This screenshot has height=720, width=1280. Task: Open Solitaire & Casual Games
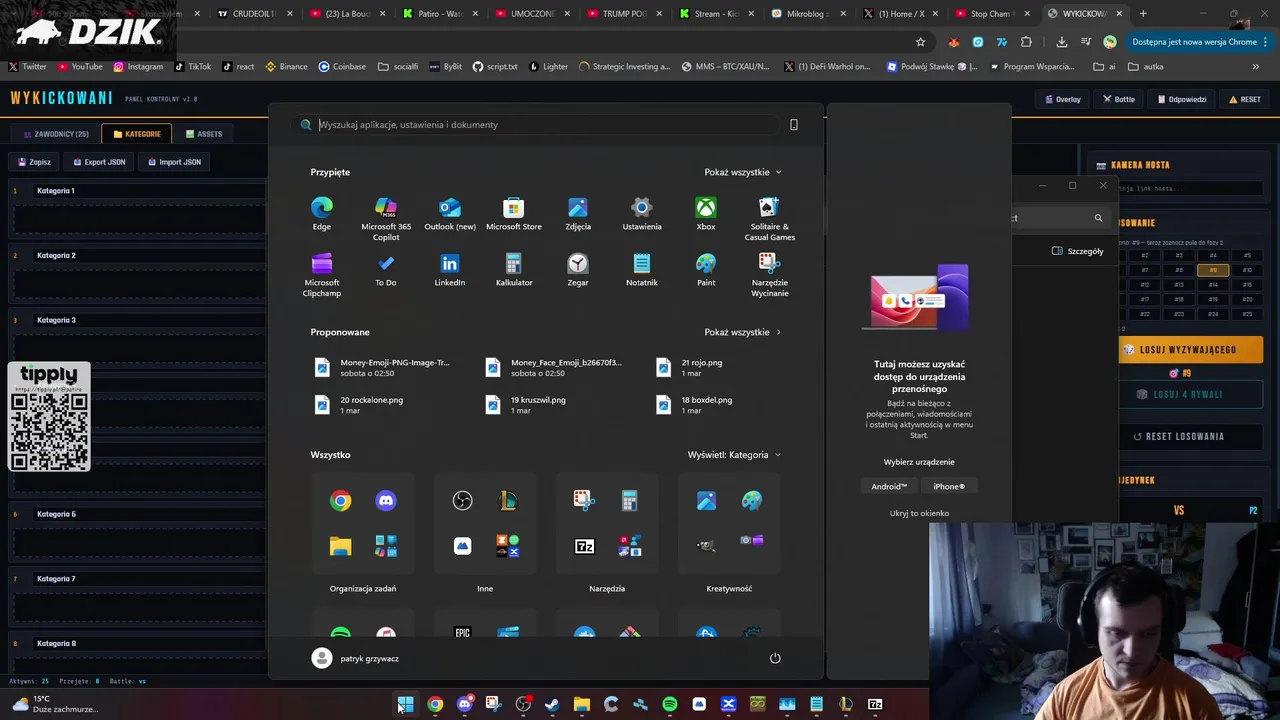tap(770, 218)
